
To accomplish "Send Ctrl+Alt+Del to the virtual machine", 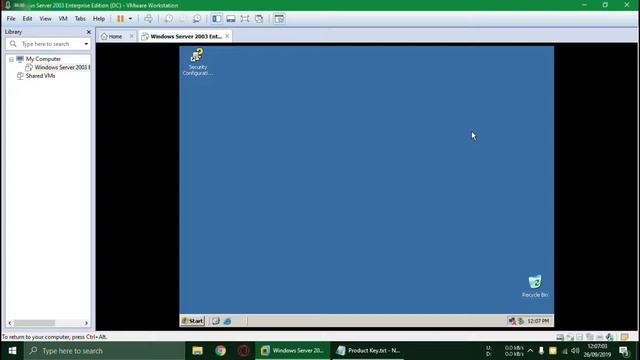I will tap(148, 19).
